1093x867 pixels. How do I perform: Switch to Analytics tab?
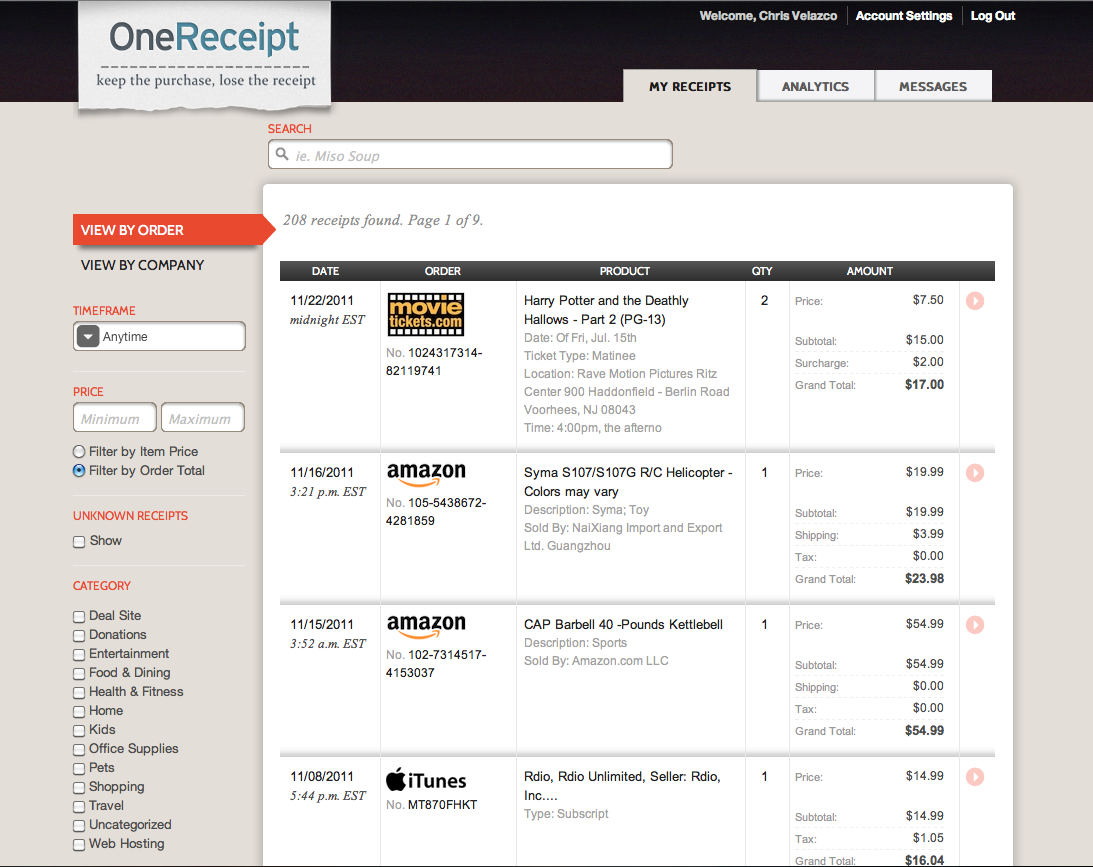(815, 86)
